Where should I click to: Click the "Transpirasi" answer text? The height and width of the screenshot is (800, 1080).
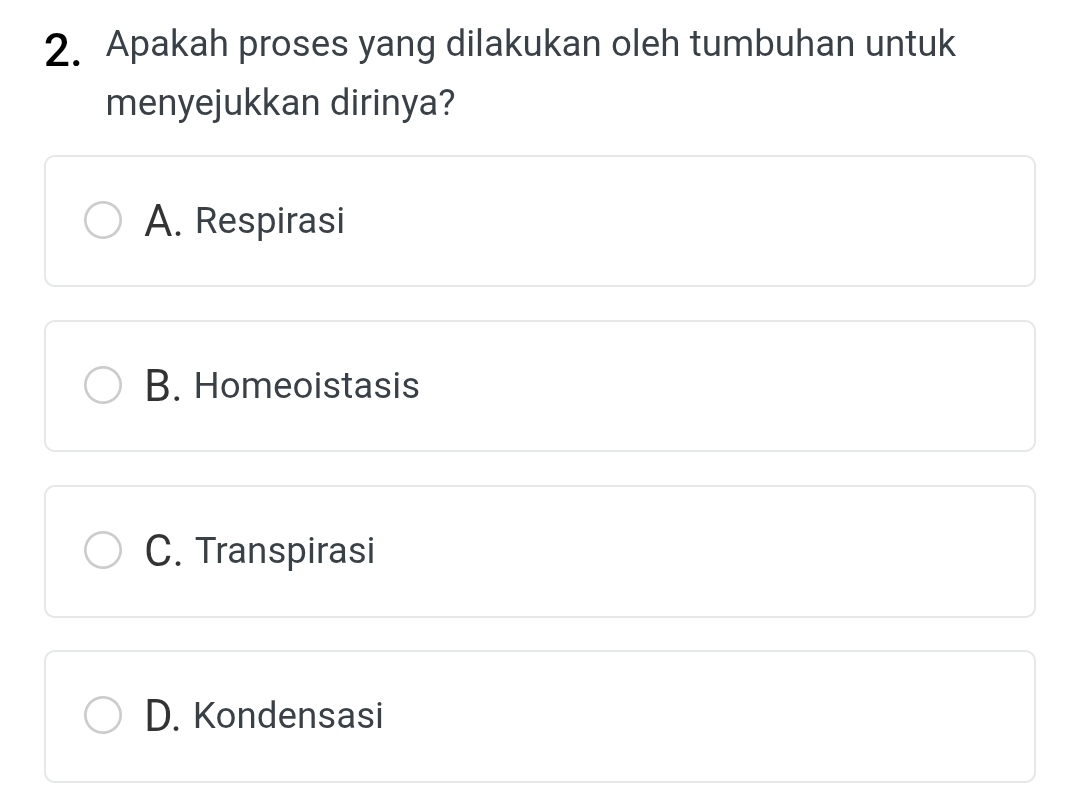285,551
